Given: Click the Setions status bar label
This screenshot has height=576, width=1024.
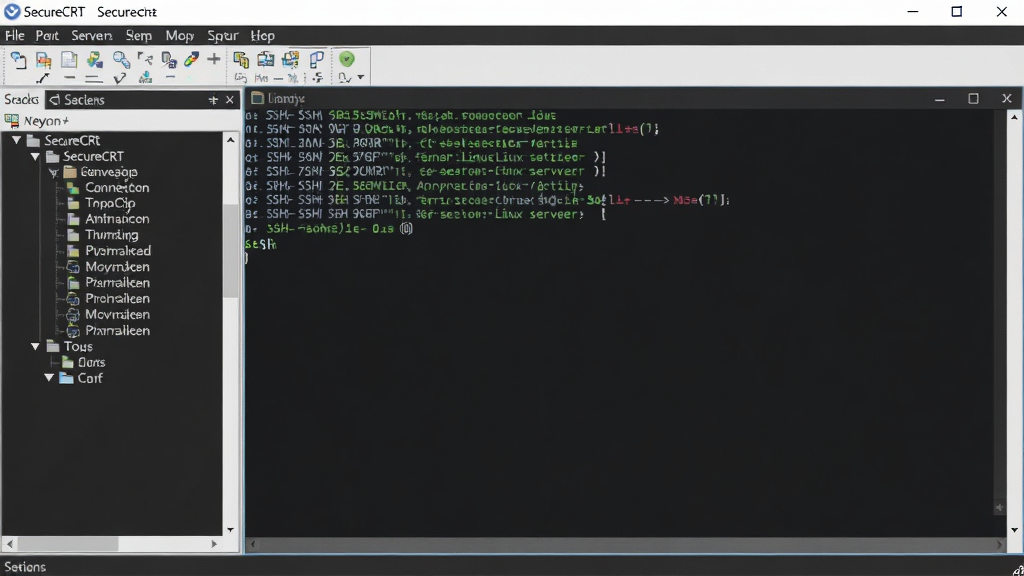Looking at the screenshot, I should (x=25, y=567).
